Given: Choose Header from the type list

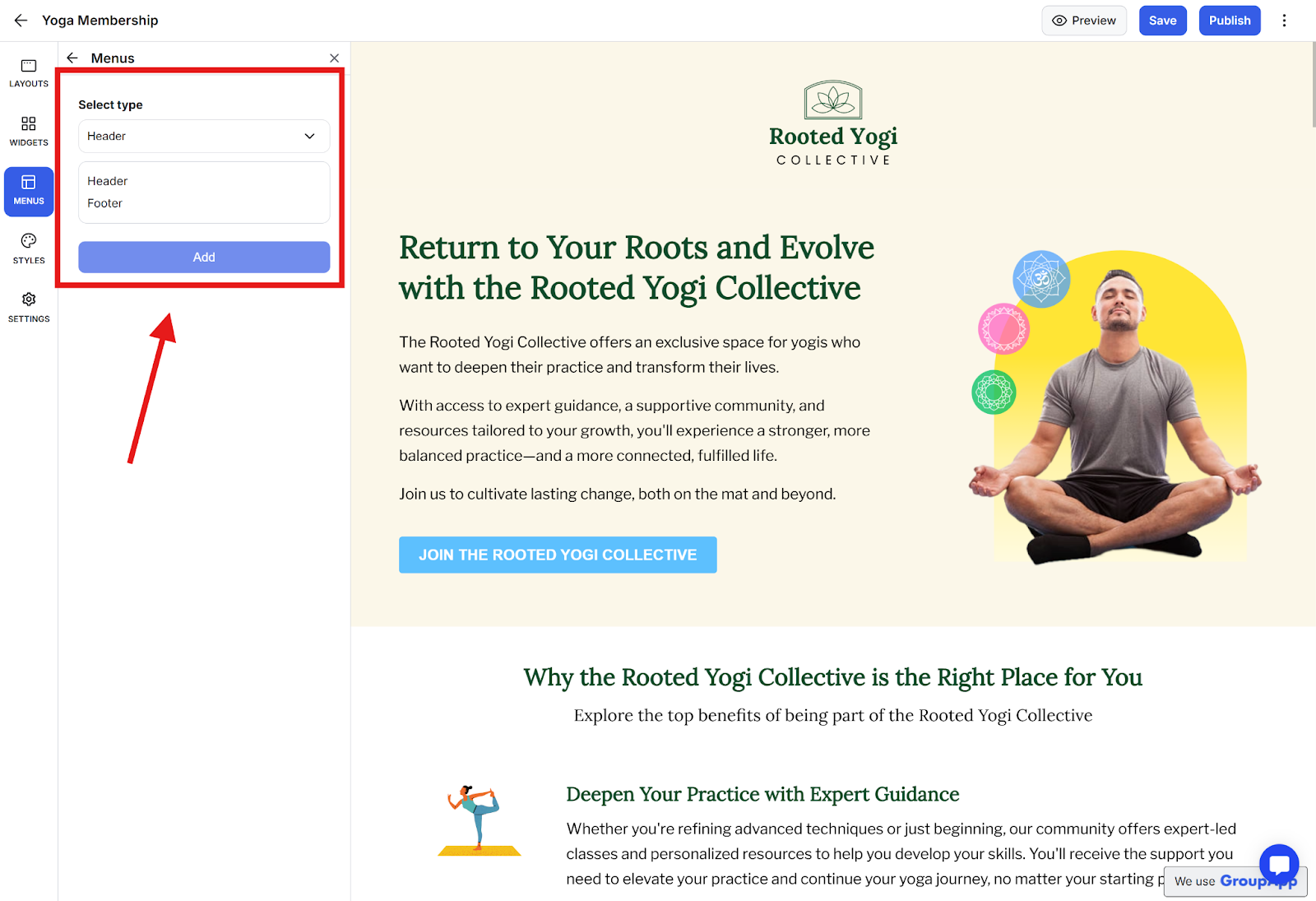Looking at the screenshot, I should [x=108, y=181].
